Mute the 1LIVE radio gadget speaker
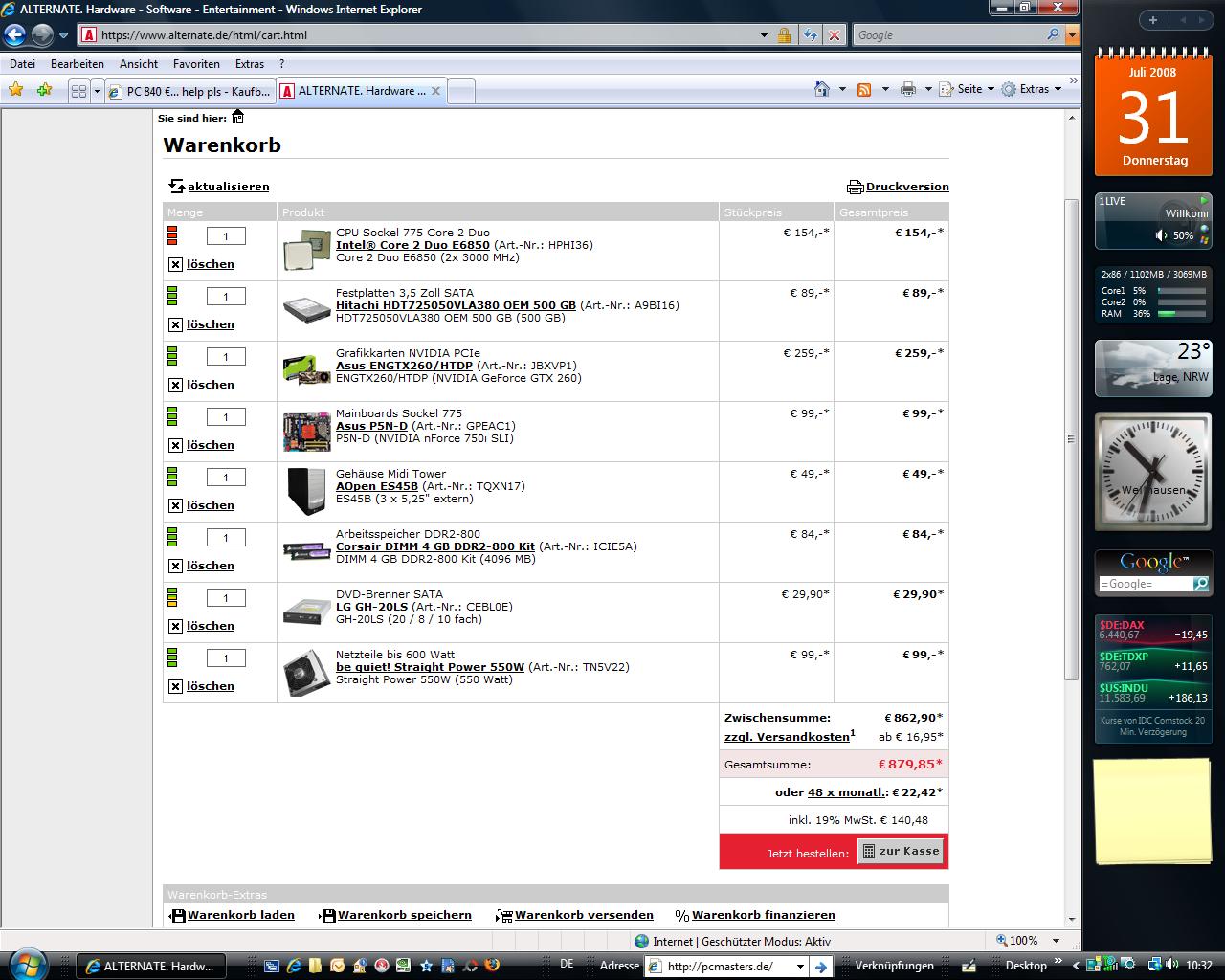 click(x=1161, y=235)
